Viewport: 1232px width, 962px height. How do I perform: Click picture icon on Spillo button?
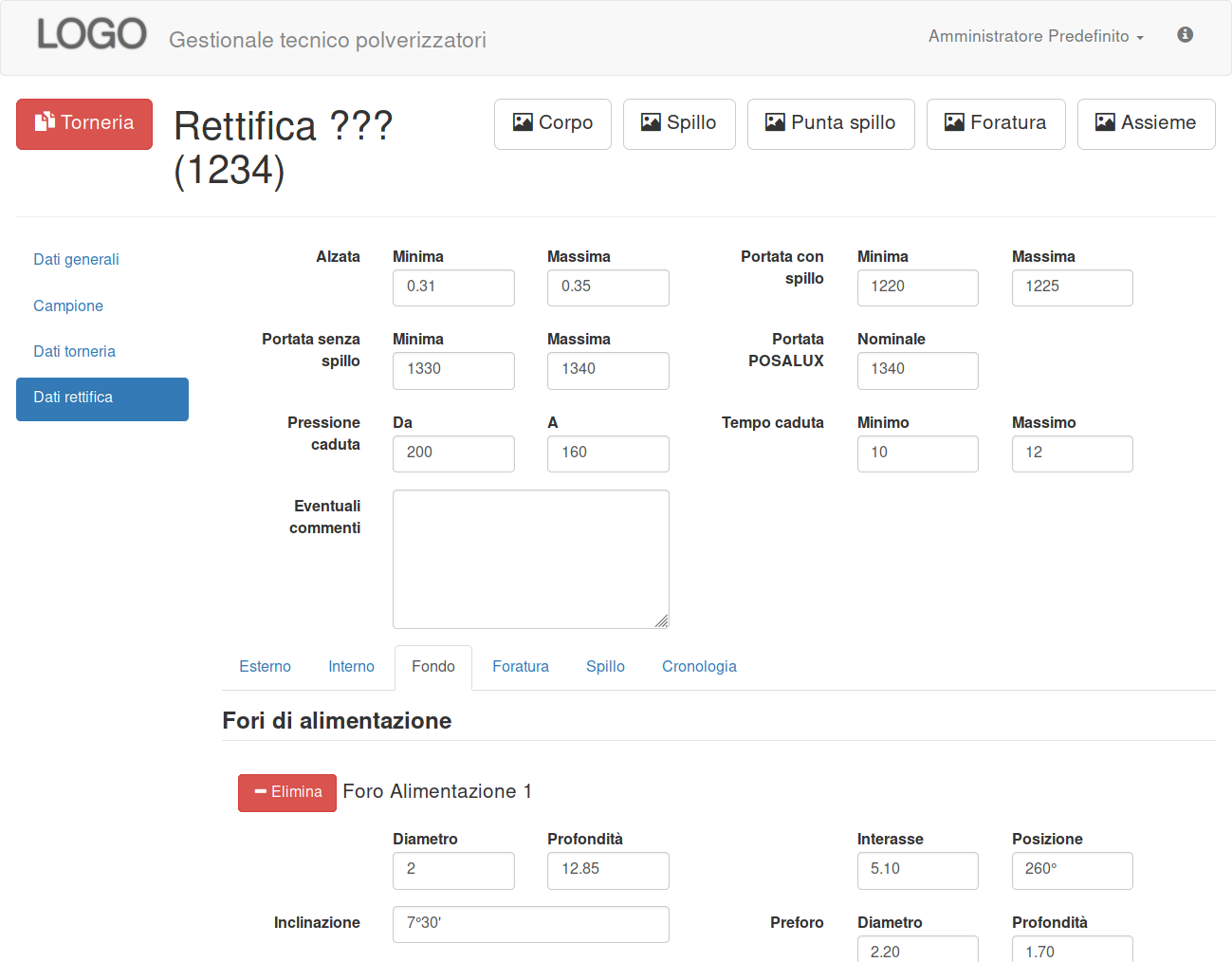tap(651, 122)
